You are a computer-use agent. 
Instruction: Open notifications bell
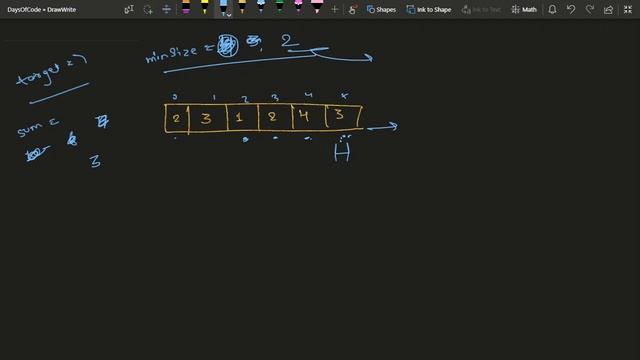click(552, 9)
